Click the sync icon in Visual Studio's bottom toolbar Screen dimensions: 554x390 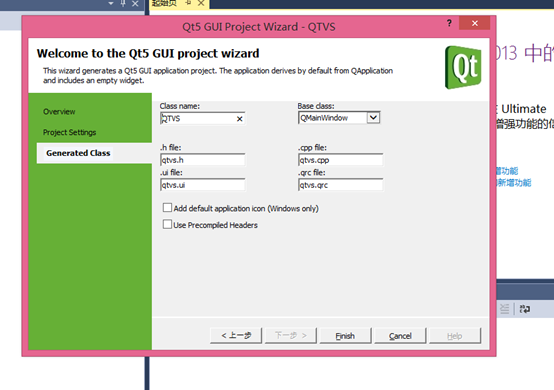click(524, 309)
